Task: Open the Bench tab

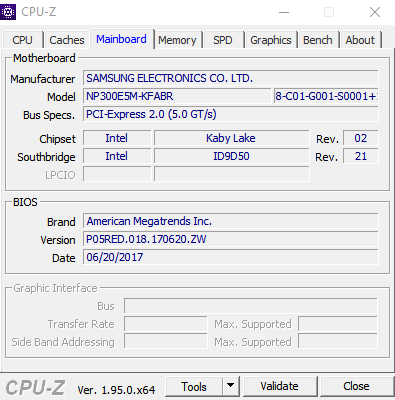Action: 318,40
